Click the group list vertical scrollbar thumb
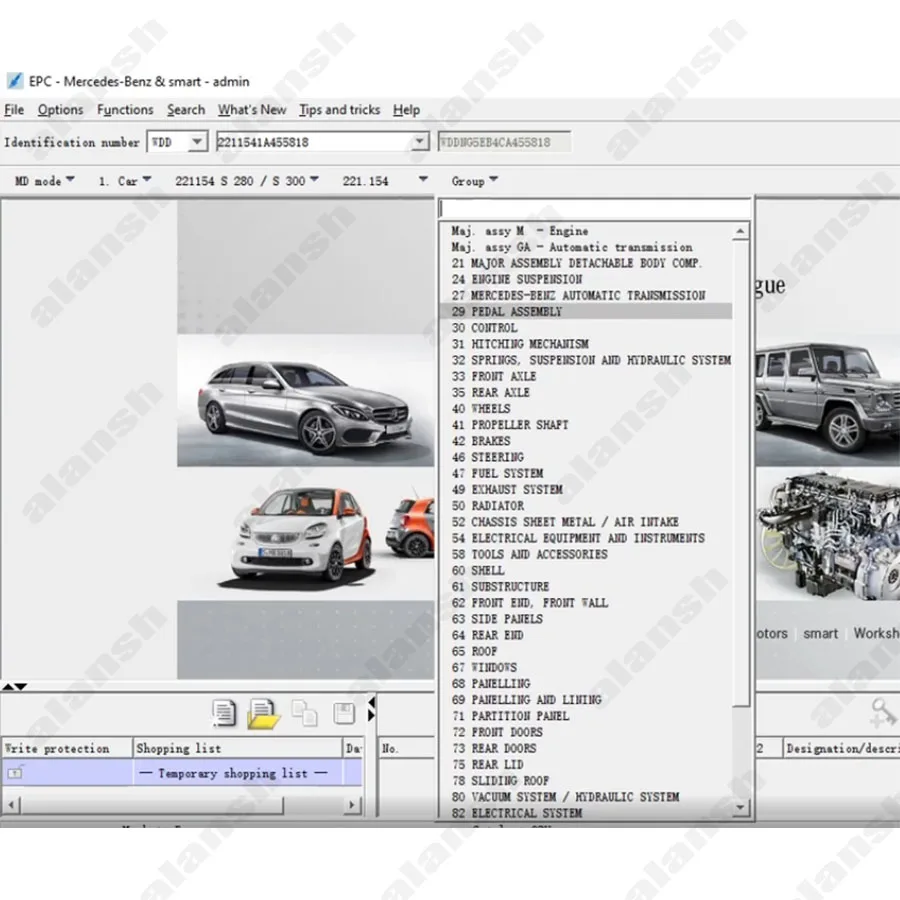Screen dimensions: 900x900 click(741, 474)
